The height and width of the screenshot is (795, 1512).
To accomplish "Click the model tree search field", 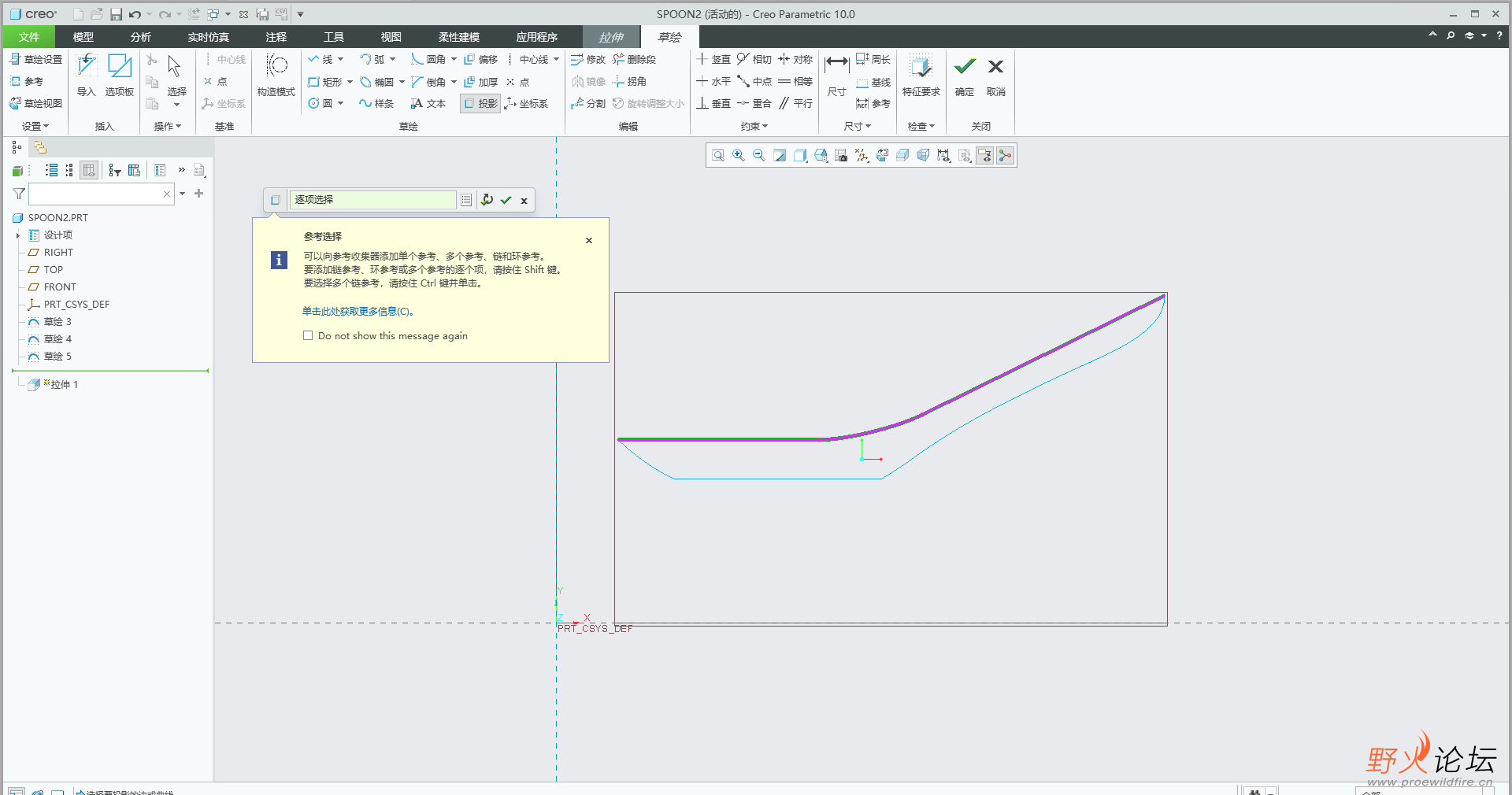I will [x=101, y=194].
